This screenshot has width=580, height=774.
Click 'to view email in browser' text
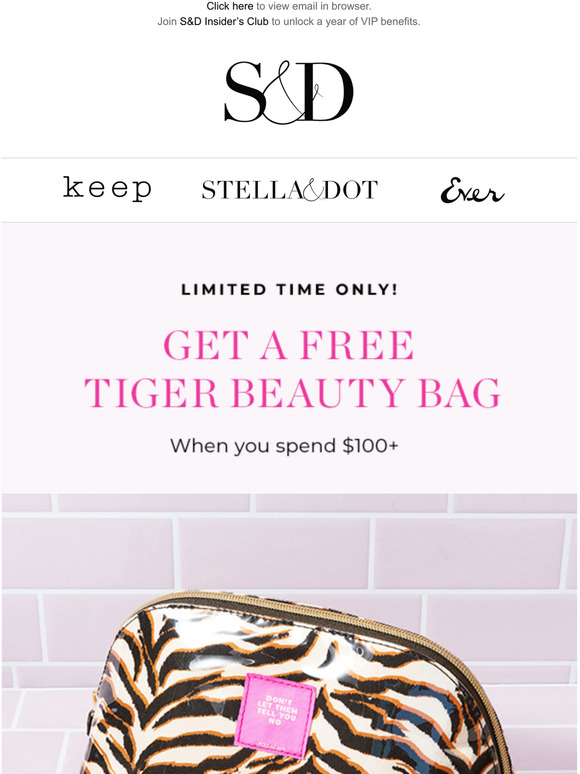(x=313, y=6)
